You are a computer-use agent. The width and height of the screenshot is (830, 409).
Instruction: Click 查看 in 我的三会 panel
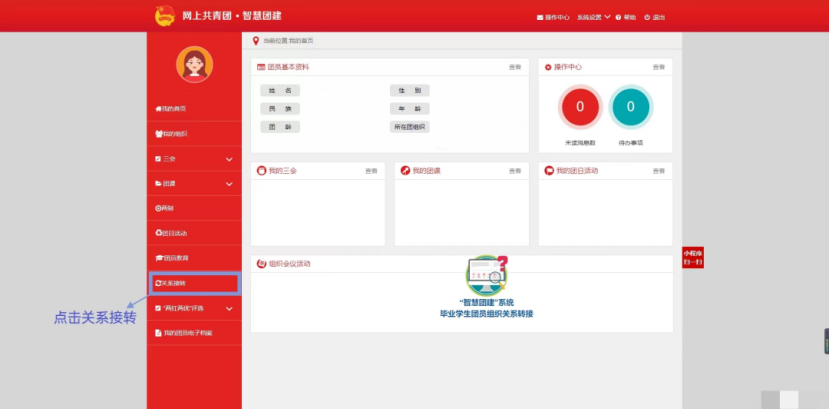coord(371,171)
